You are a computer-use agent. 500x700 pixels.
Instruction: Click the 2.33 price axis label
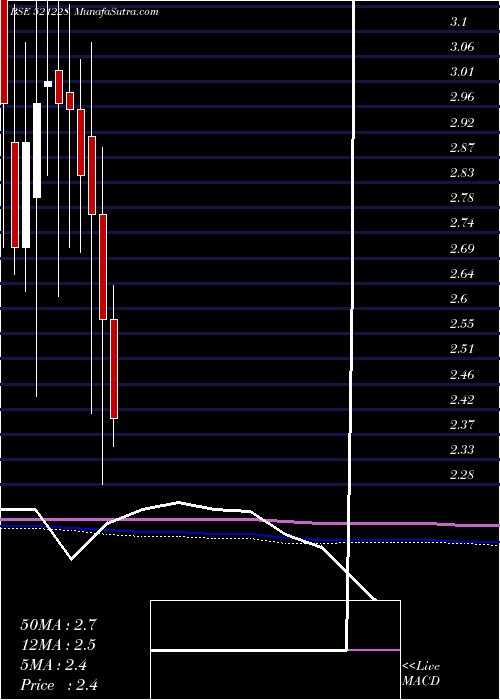462,450
